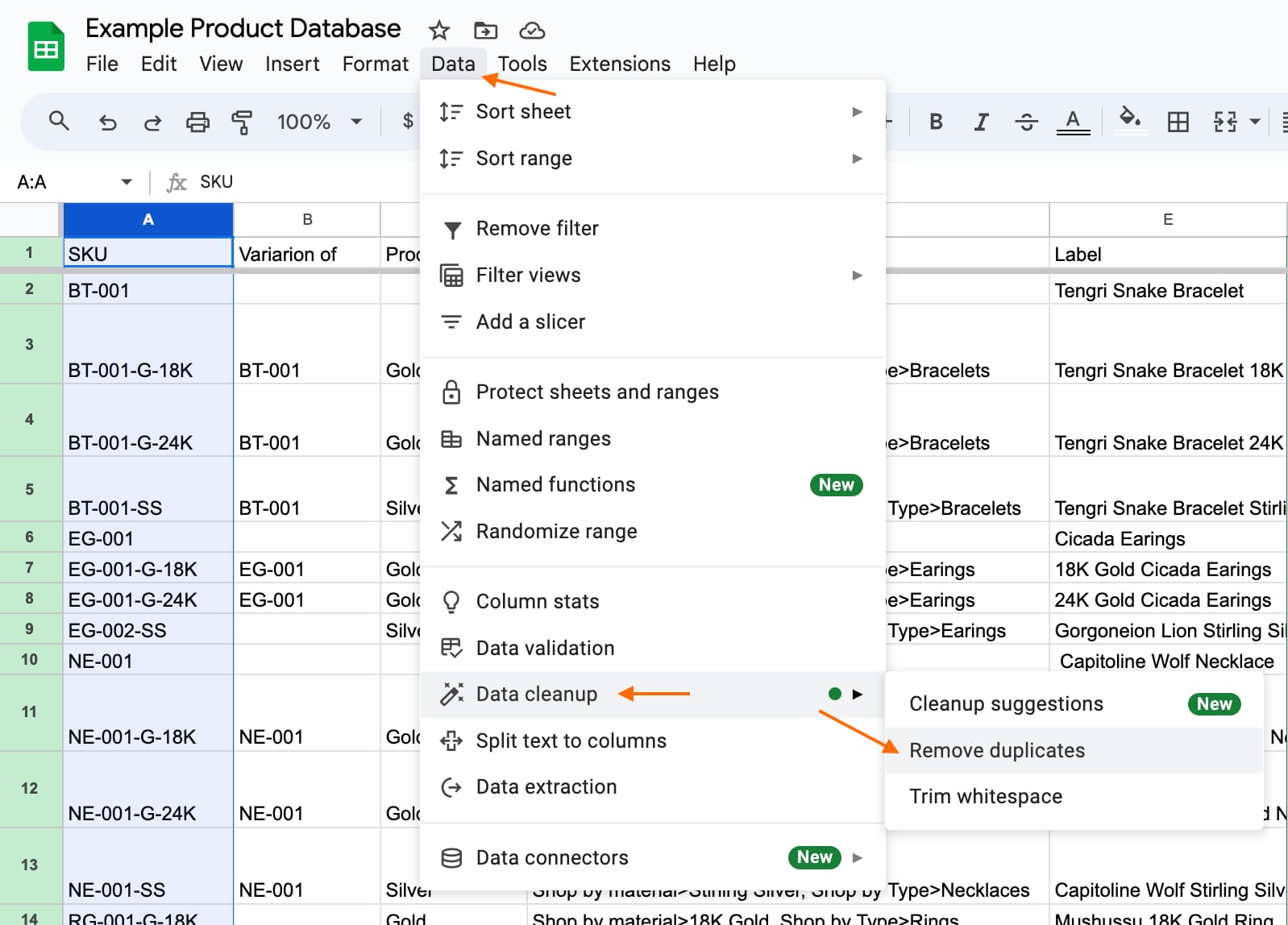Screen dimensions: 1288x925
Task: Redo the last action
Action: [x=152, y=122]
